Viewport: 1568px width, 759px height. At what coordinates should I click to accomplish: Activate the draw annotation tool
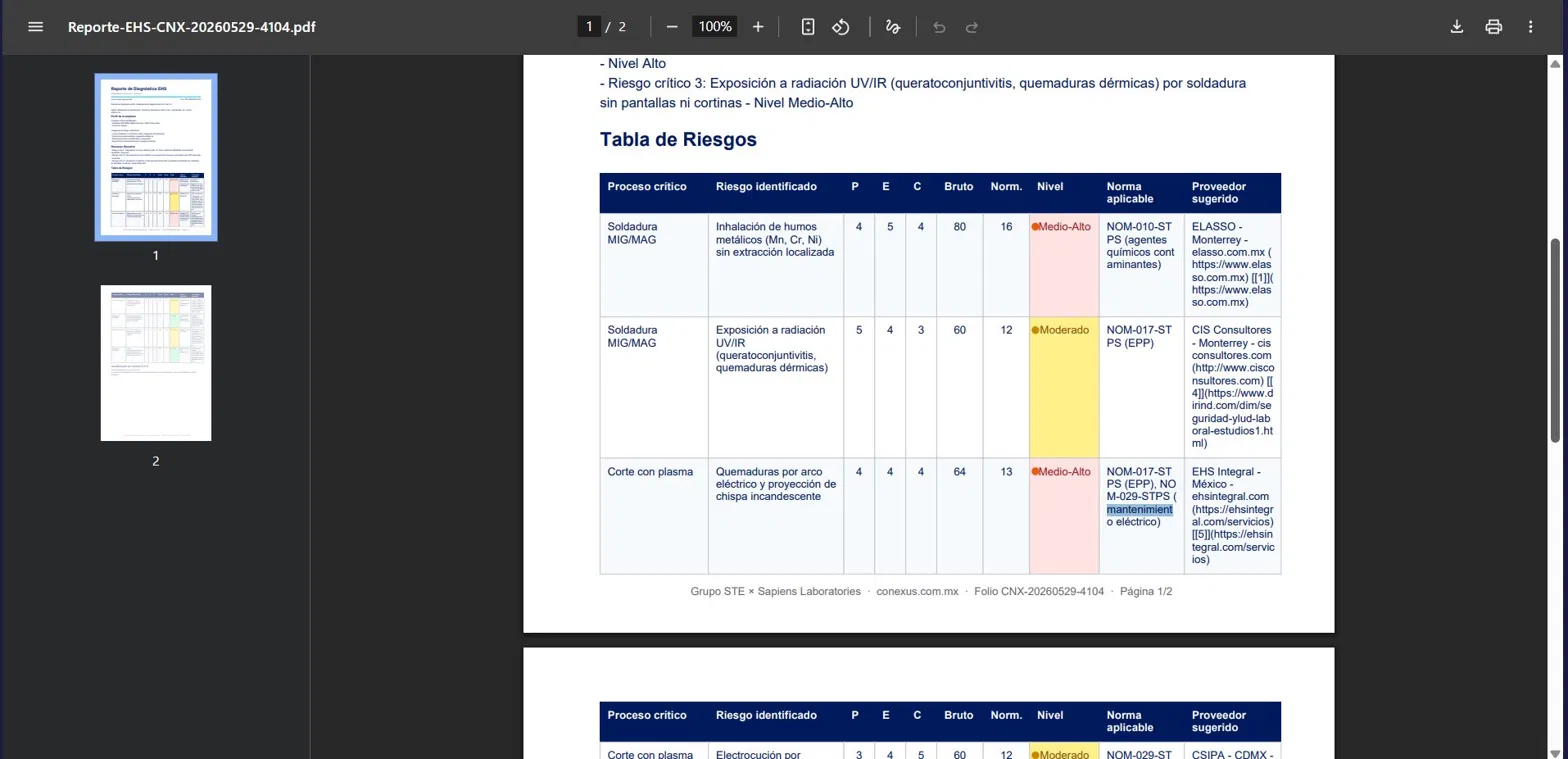pyautogui.click(x=893, y=27)
